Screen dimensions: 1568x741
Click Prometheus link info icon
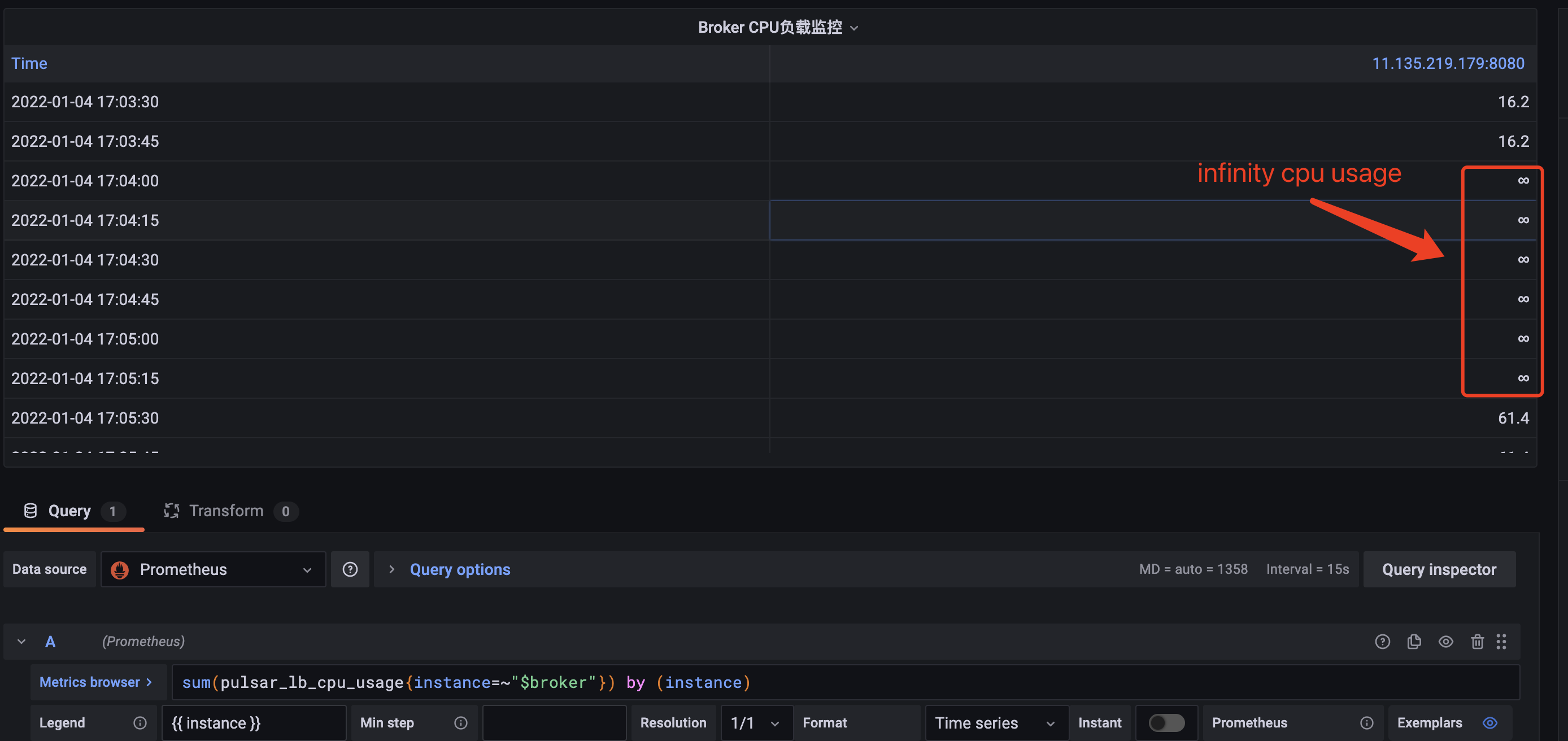[x=1366, y=723]
